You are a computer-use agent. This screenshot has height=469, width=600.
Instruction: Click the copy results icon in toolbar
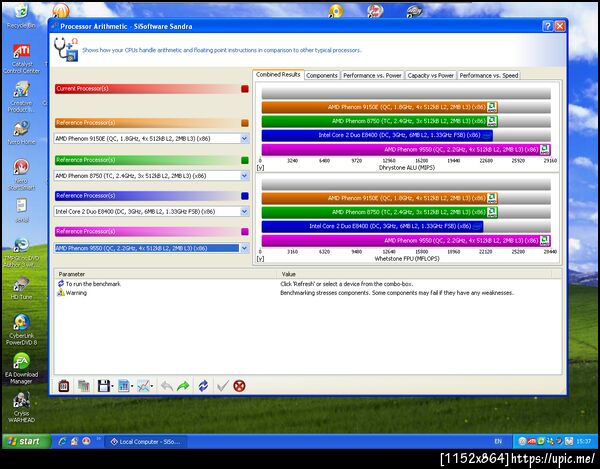click(x=83, y=386)
